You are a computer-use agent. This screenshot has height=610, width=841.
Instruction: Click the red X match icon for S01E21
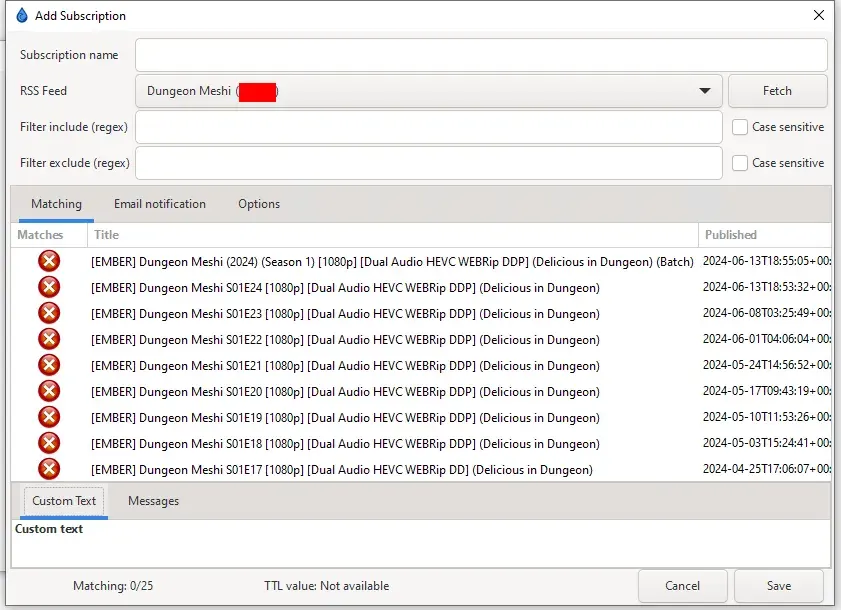click(49, 365)
